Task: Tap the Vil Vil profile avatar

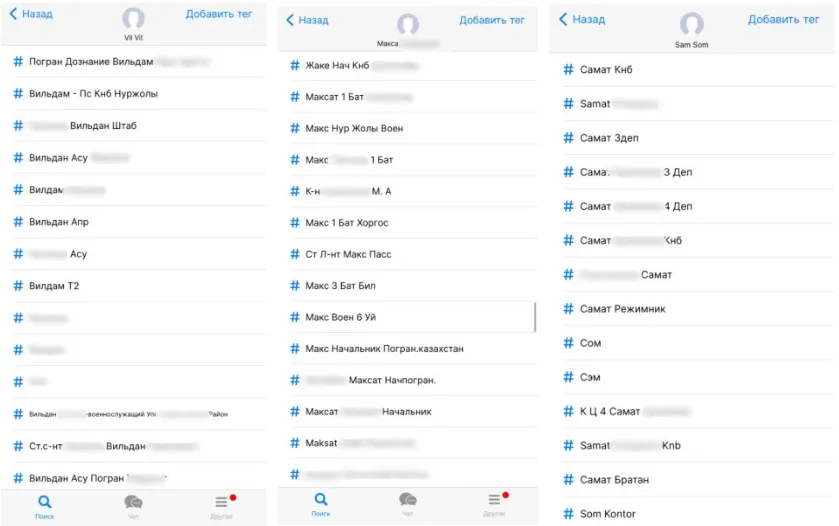Action: click(133, 18)
